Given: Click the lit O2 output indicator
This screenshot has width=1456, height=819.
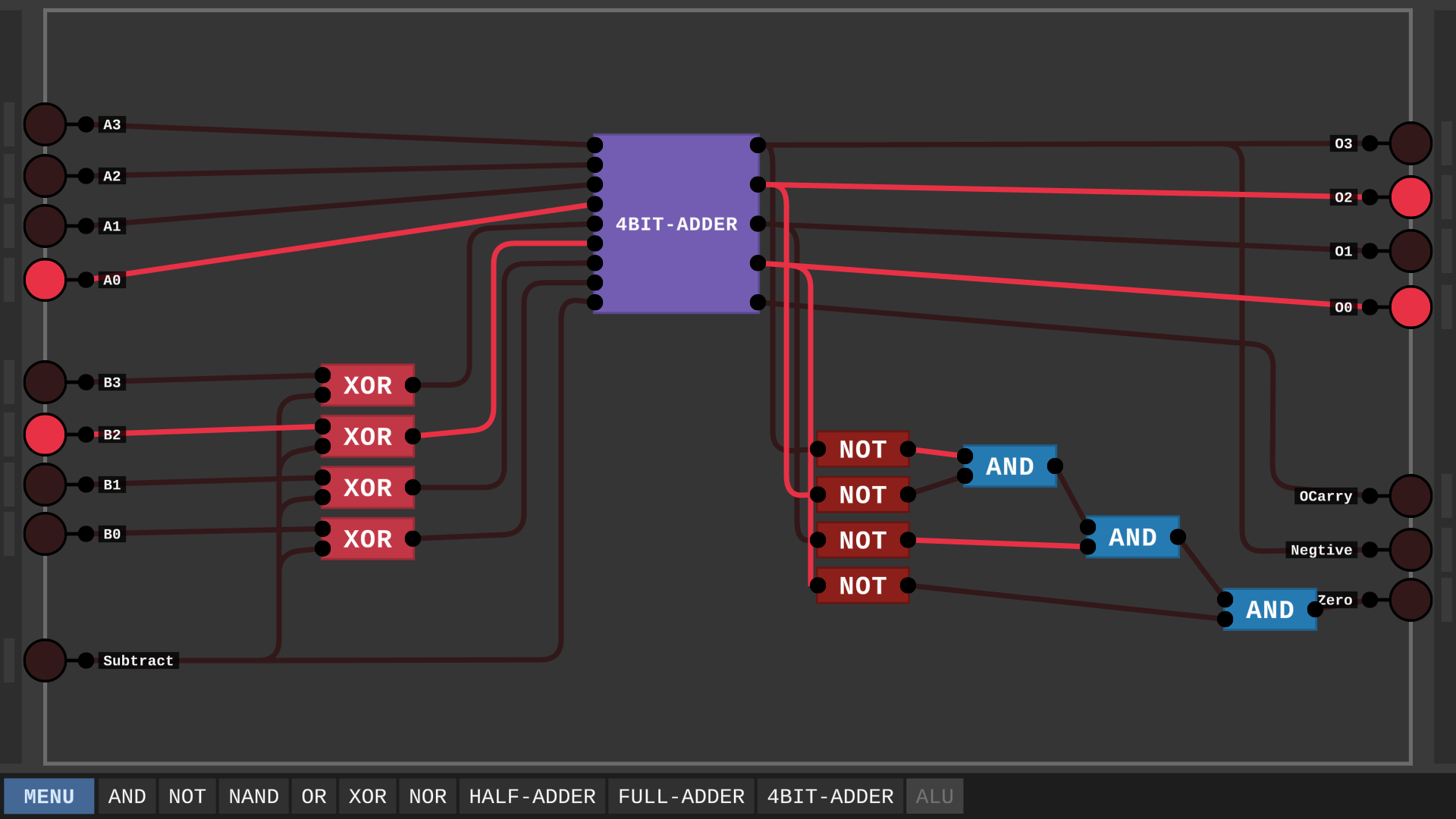Looking at the screenshot, I should click(1410, 197).
